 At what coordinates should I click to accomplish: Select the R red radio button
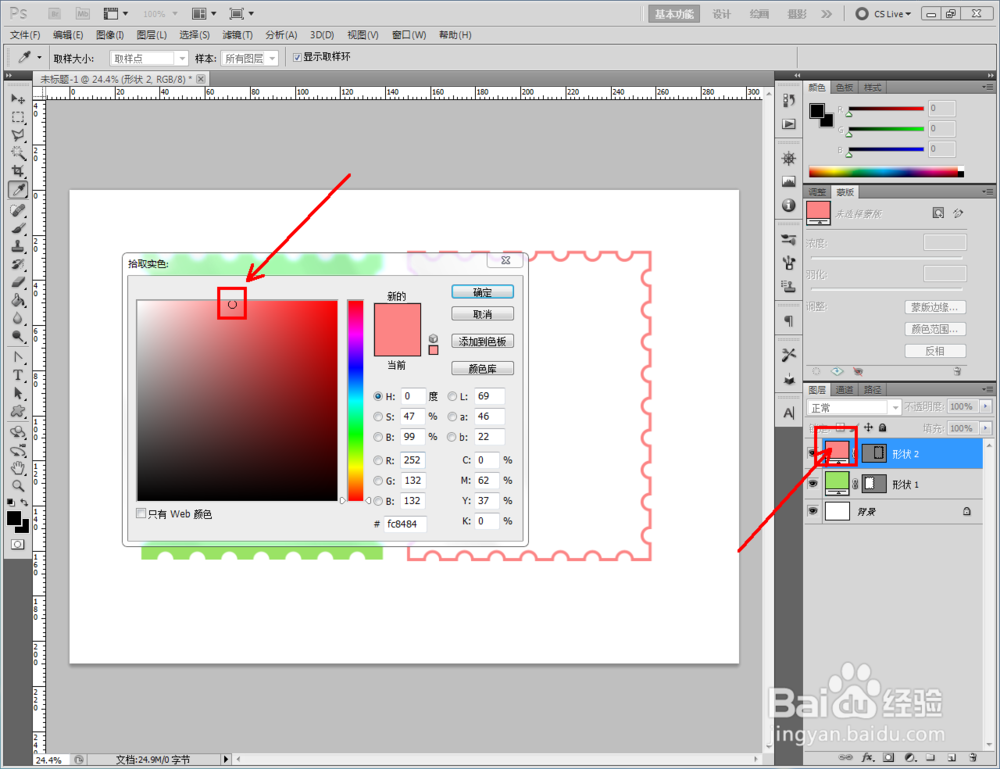(x=378, y=460)
